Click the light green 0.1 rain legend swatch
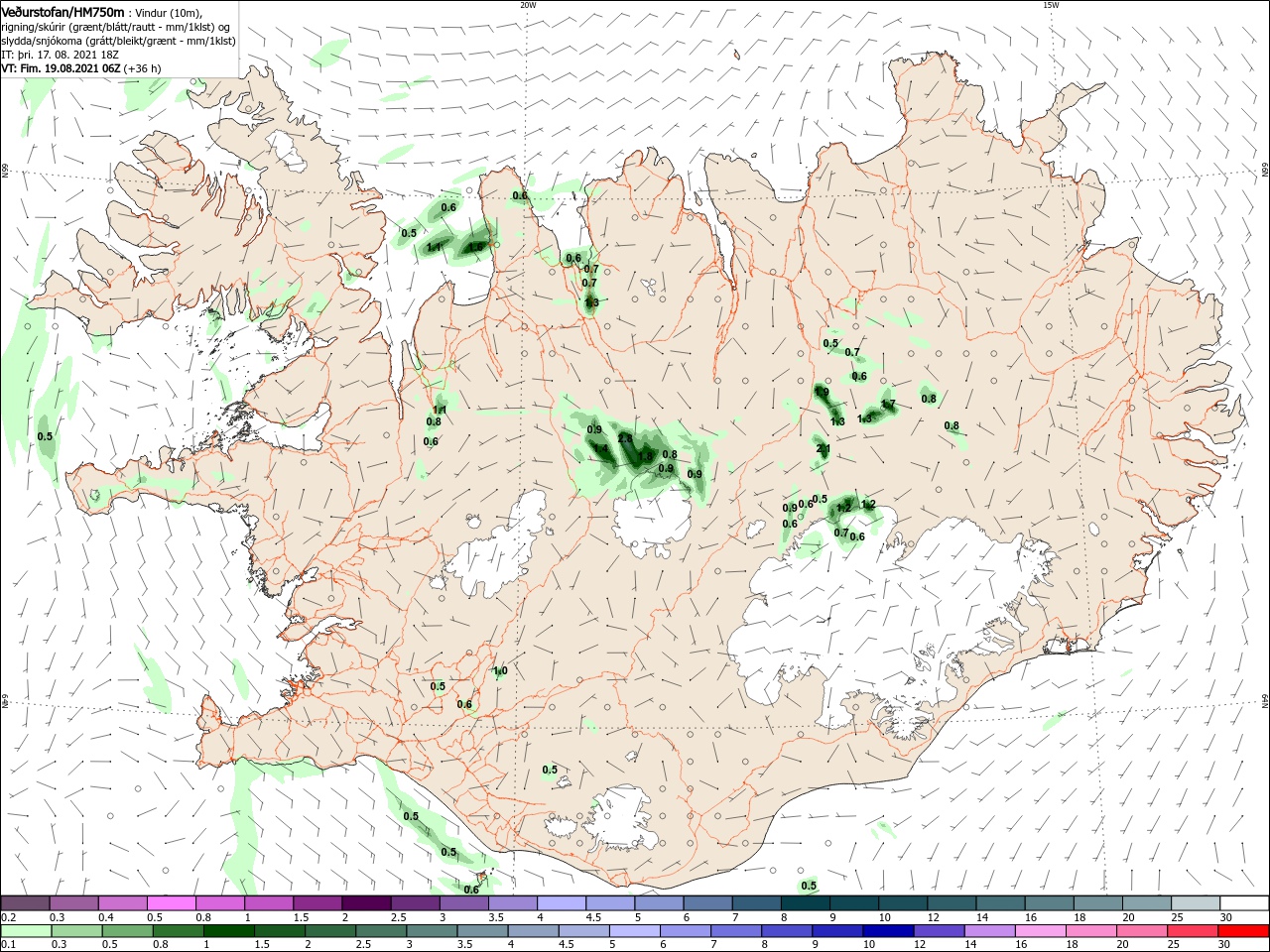 (26, 931)
